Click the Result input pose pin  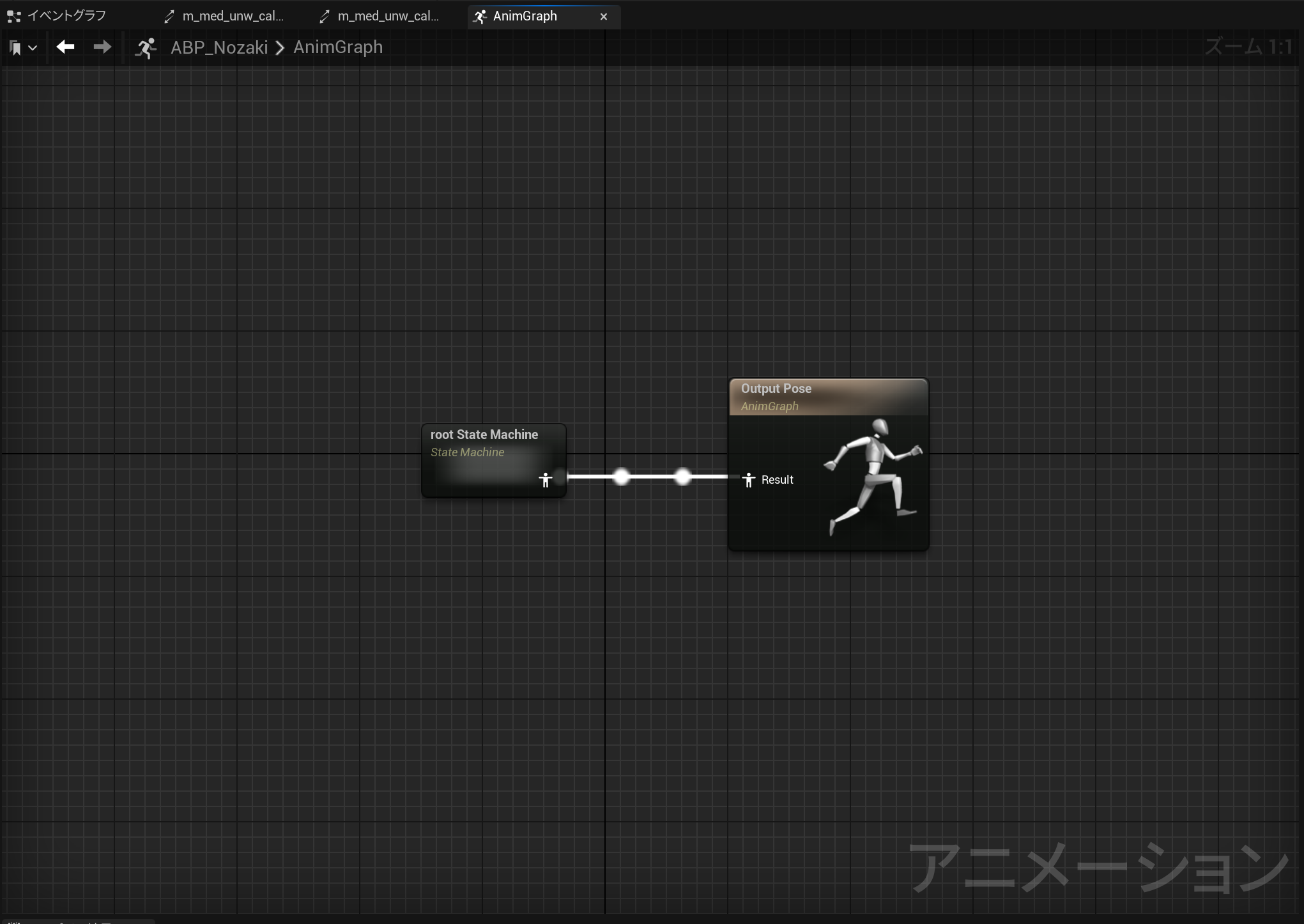[x=749, y=480]
